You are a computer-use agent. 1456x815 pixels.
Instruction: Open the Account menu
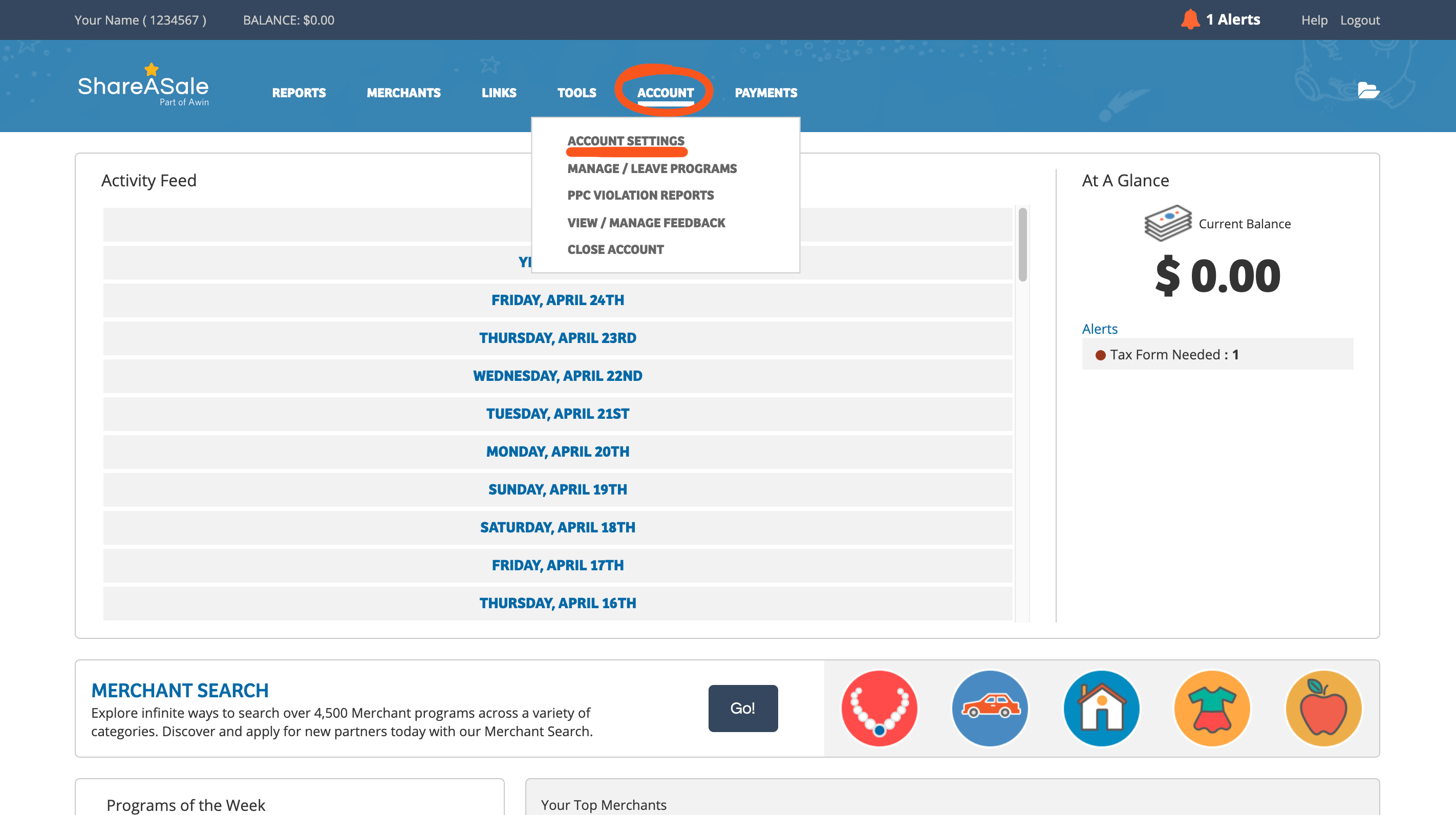click(x=665, y=93)
